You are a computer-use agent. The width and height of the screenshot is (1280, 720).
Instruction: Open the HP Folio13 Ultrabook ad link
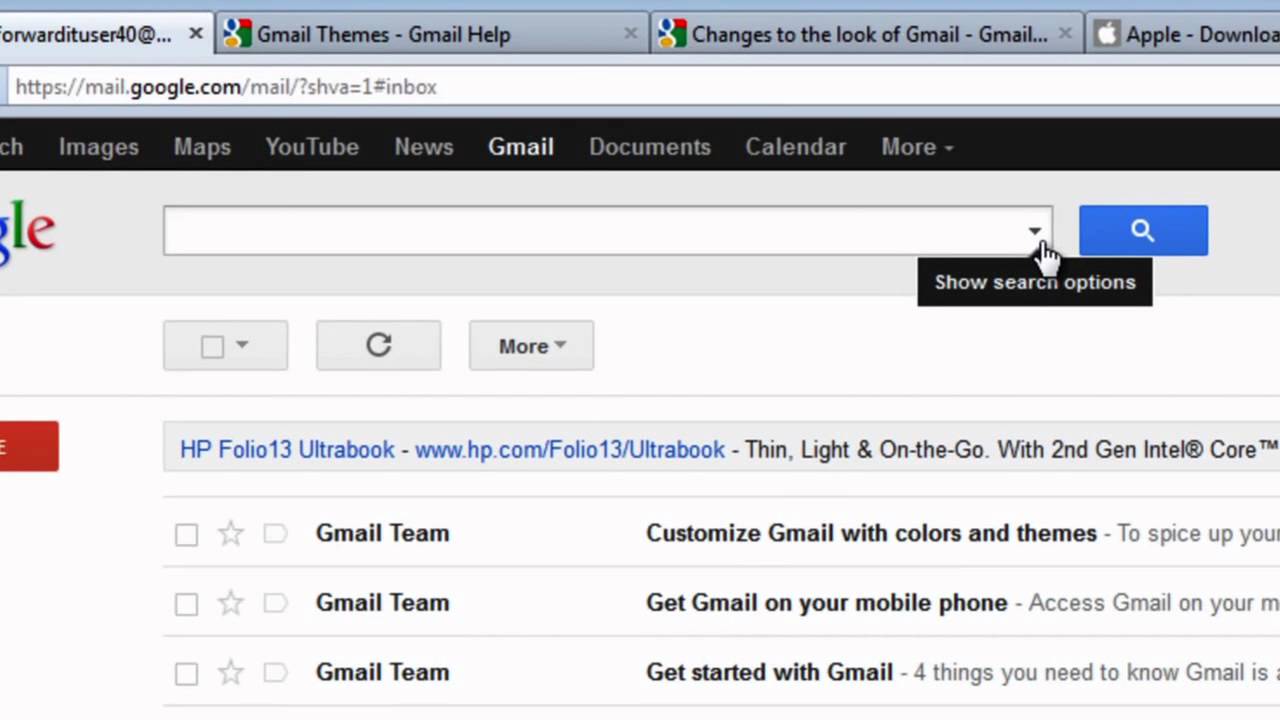[x=287, y=450]
